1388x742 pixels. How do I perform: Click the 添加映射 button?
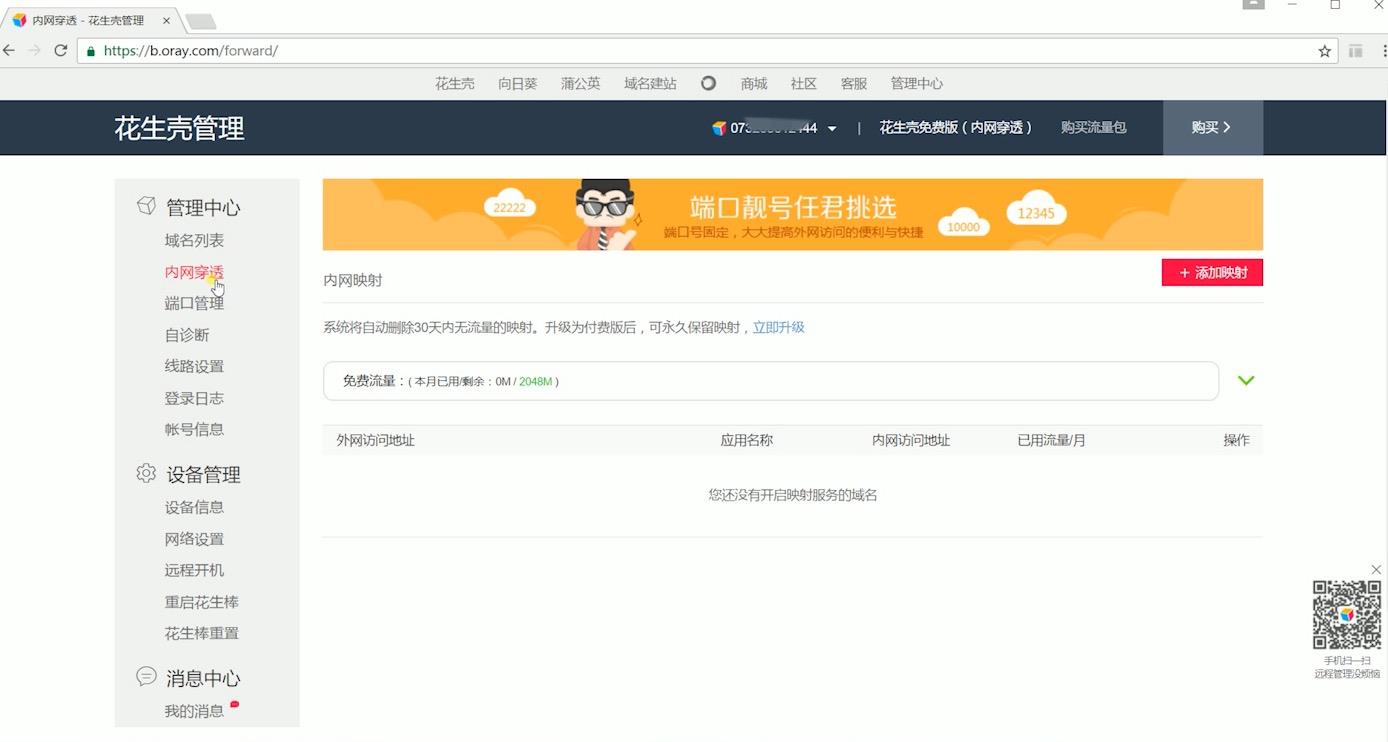point(1212,273)
